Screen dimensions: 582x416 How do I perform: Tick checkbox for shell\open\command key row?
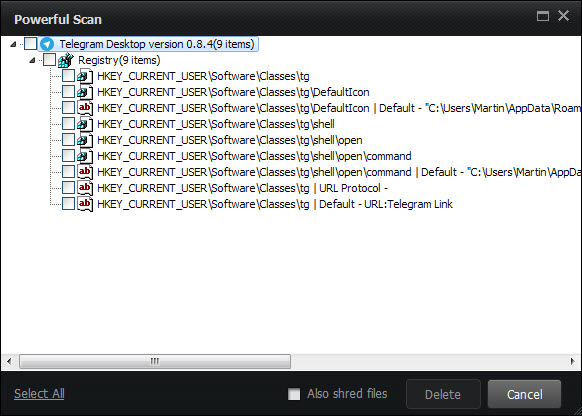[68, 156]
